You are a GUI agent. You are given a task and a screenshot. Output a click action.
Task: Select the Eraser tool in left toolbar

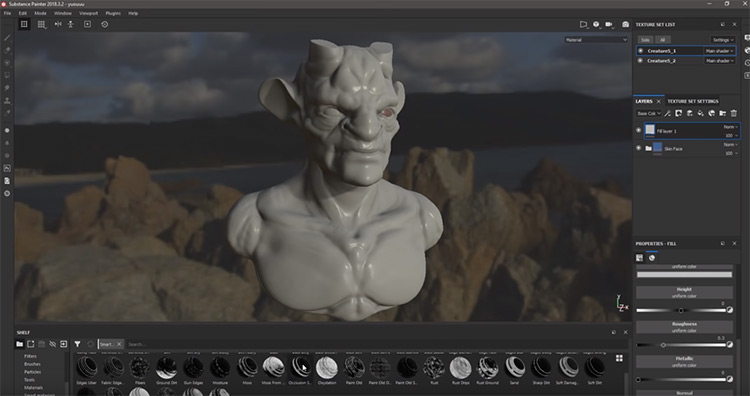click(x=7, y=50)
